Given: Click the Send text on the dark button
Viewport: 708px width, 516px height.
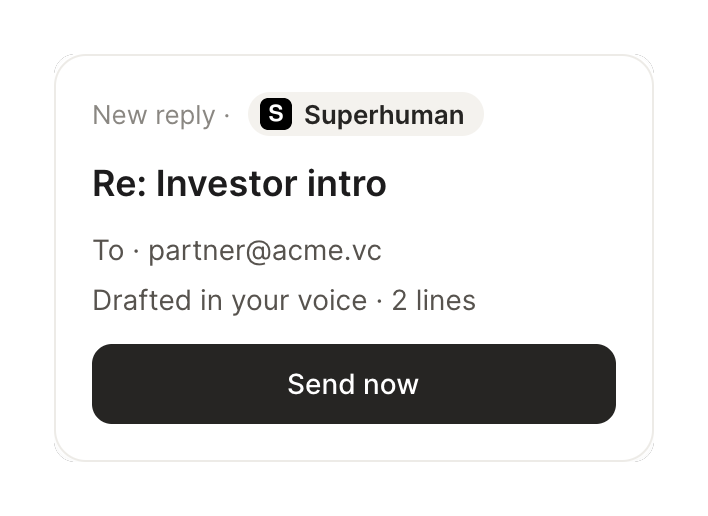Looking at the screenshot, I should pyautogui.click(x=321, y=384).
